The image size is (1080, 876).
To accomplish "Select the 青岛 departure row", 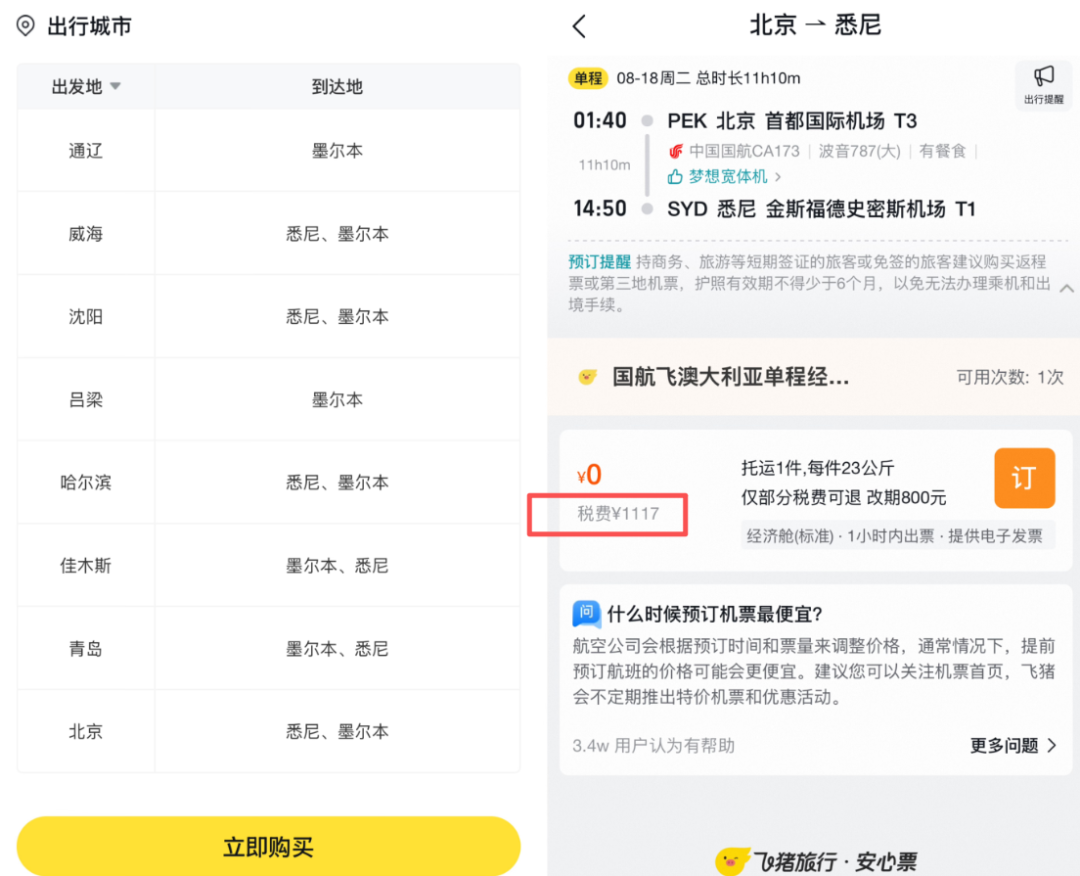I will click(268, 648).
